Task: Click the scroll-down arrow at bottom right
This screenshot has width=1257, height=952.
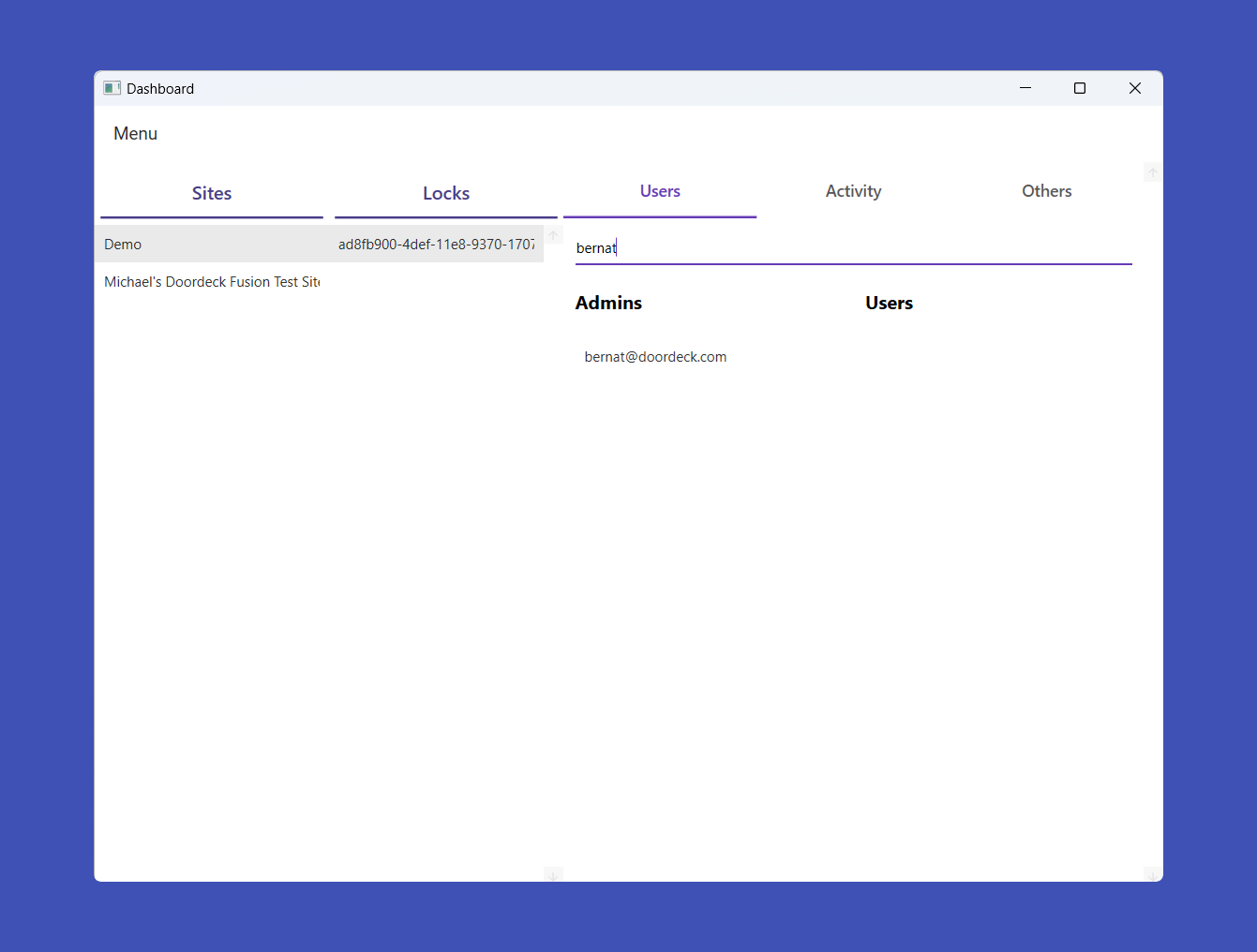Action: [x=1152, y=875]
